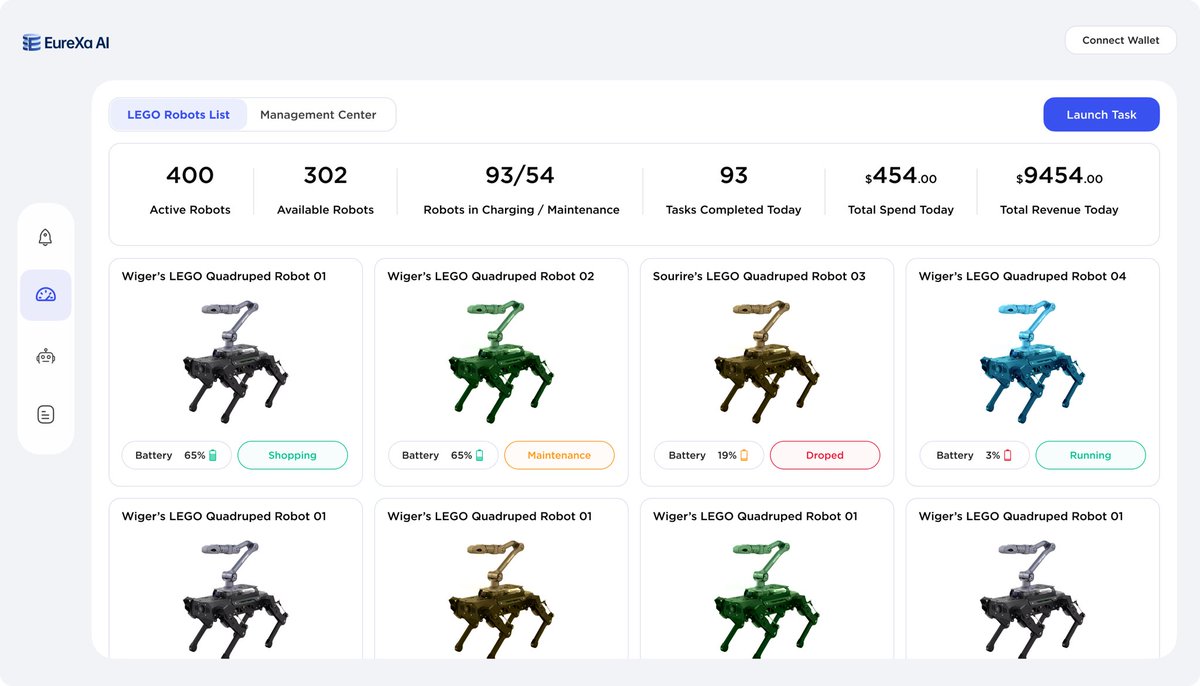Open second-row brown robot image

click(500, 598)
